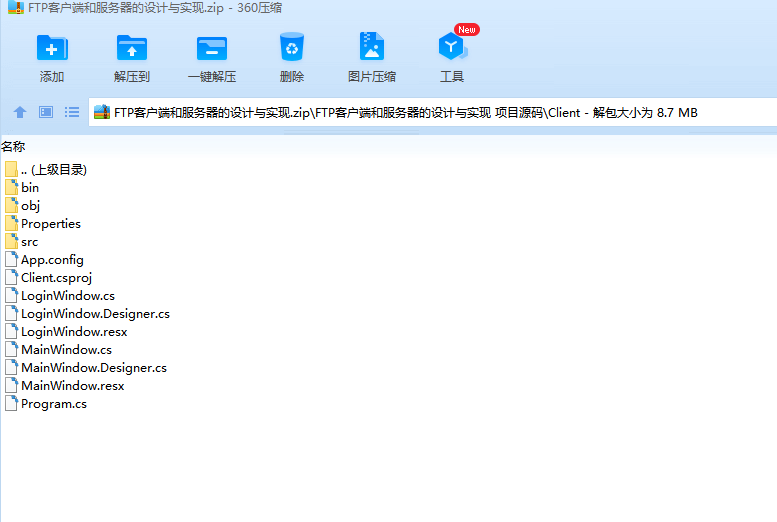Select the bin folder
This screenshot has height=522, width=777.
22,187
